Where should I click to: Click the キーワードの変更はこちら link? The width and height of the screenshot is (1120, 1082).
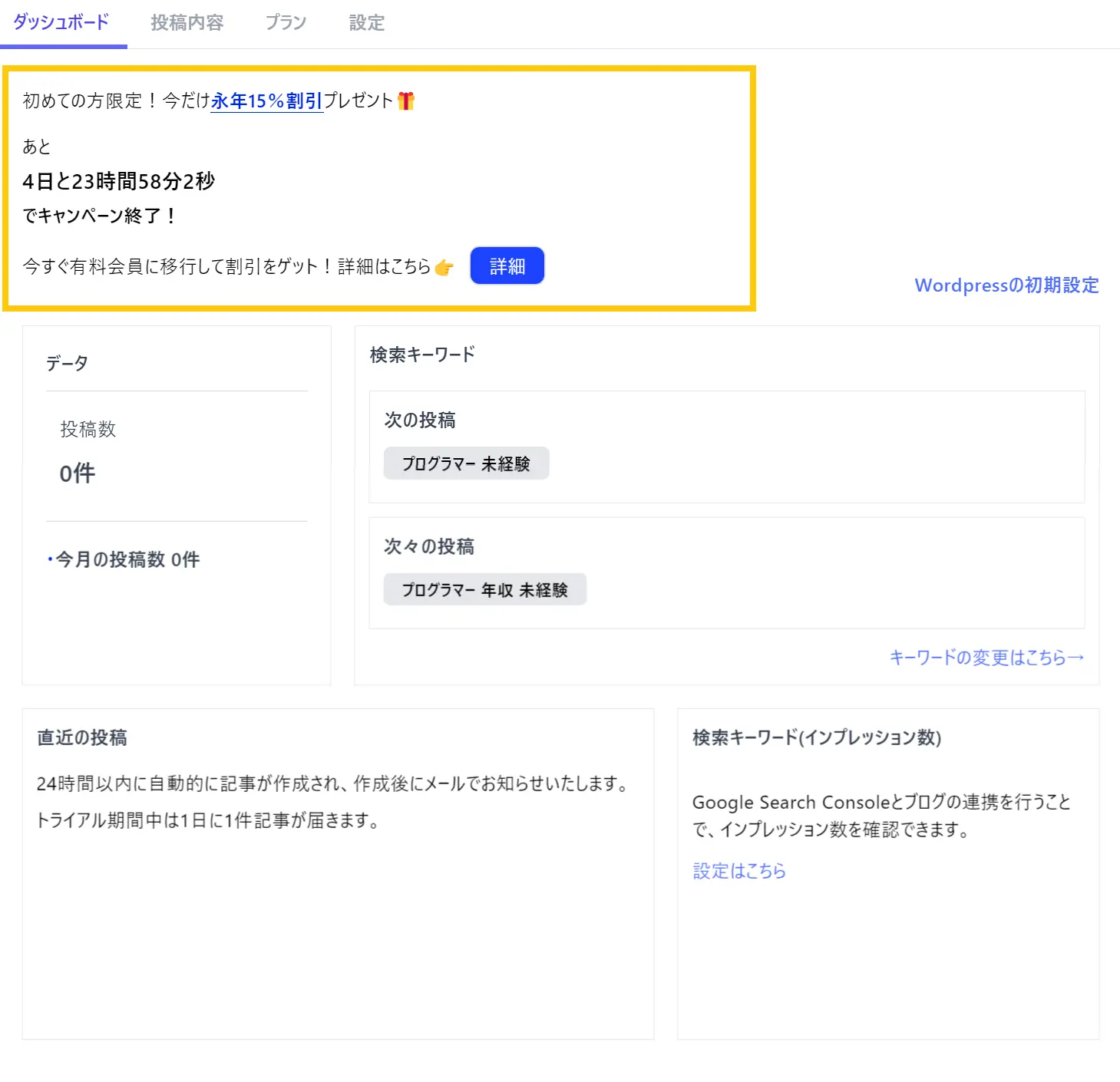click(986, 658)
